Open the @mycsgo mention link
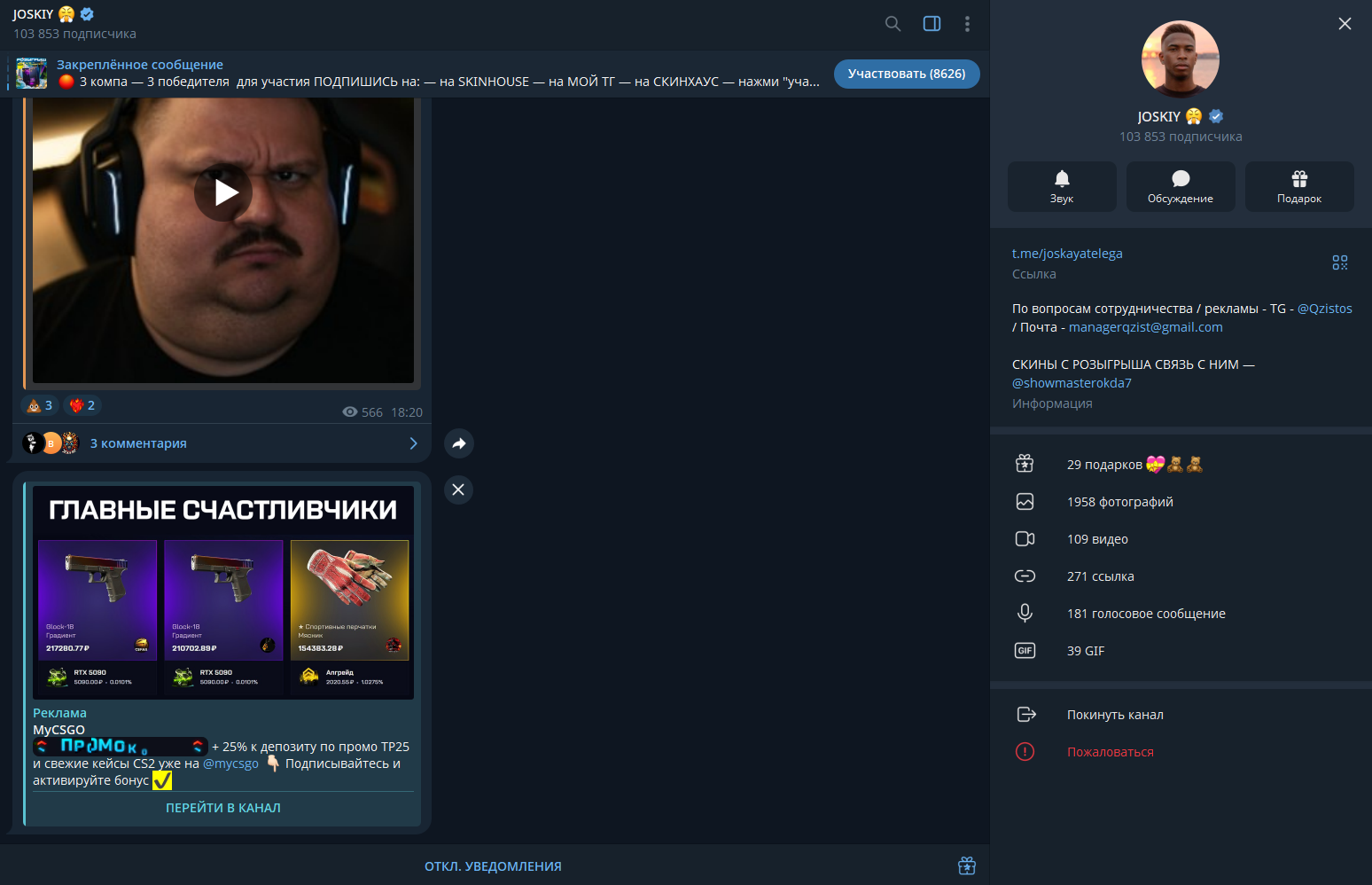Image resolution: width=1372 pixels, height=885 pixels. [x=230, y=764]
